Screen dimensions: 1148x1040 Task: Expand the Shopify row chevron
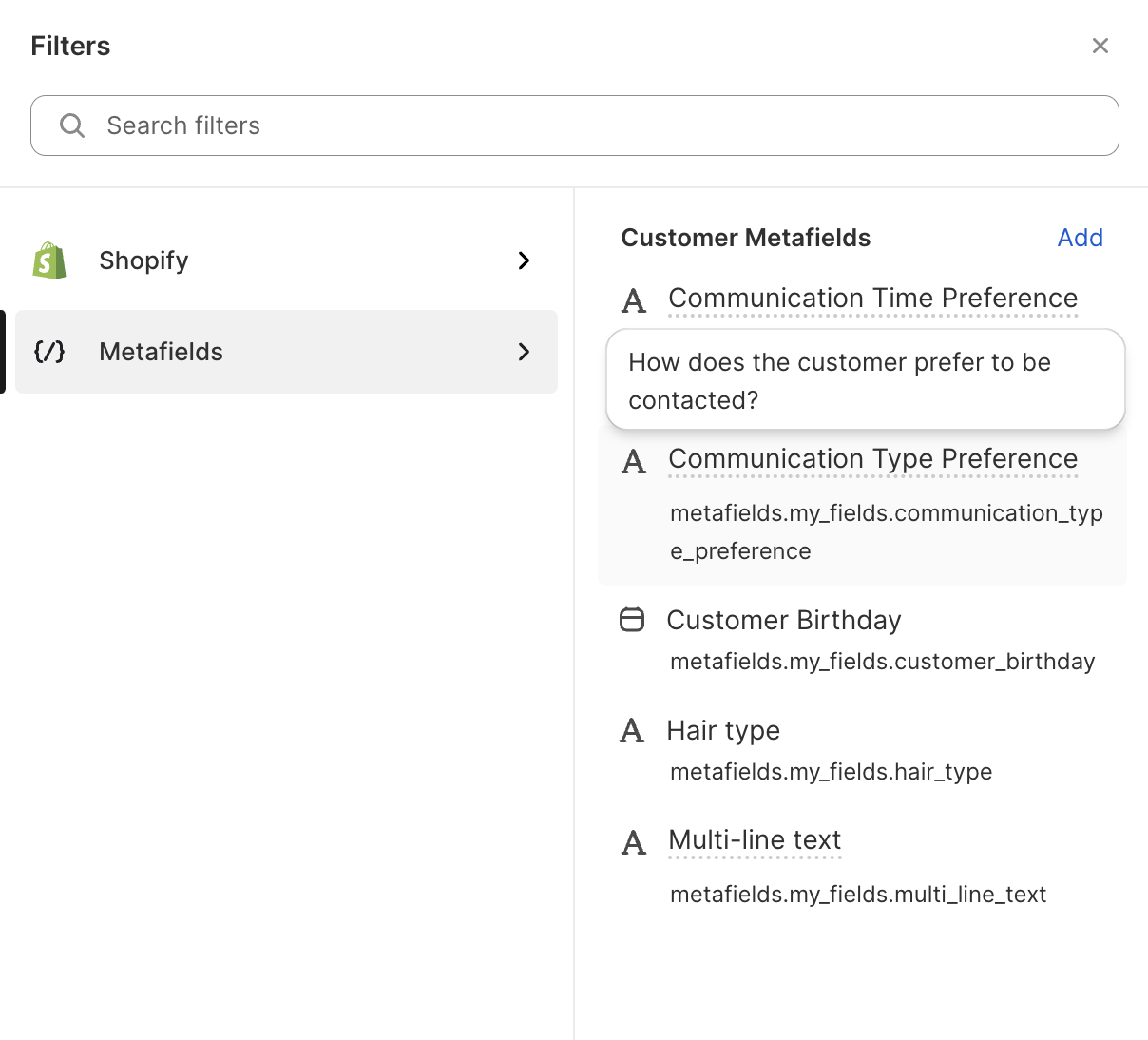(x=524, y=260)
